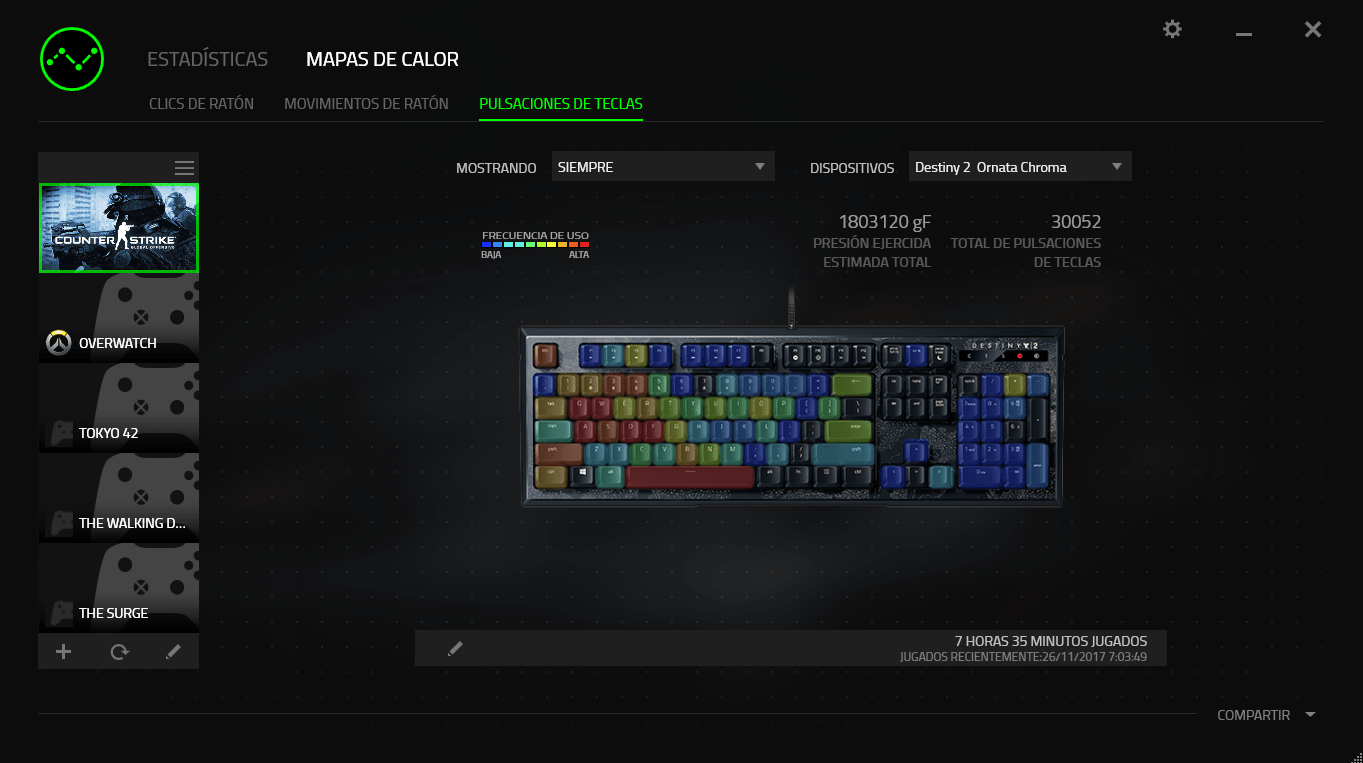This screenshot has width=1363, height=763.
Task: Click the Frecuencia de Uso label
Action: point(535,235)
